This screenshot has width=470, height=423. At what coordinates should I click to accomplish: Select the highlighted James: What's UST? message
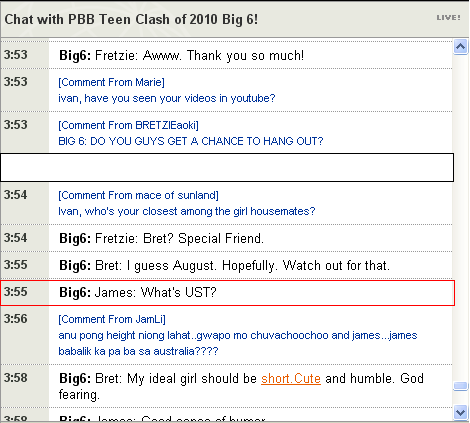(227, 293)
